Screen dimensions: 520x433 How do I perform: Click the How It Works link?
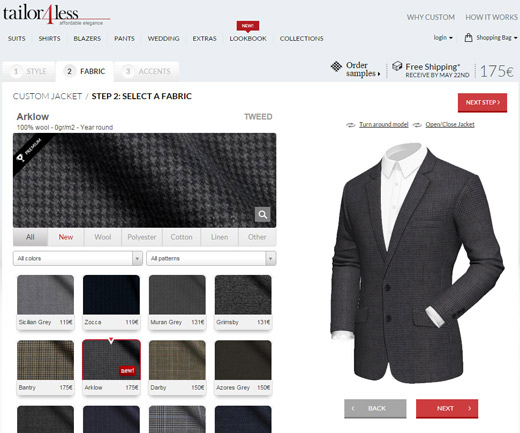(491, 17)
